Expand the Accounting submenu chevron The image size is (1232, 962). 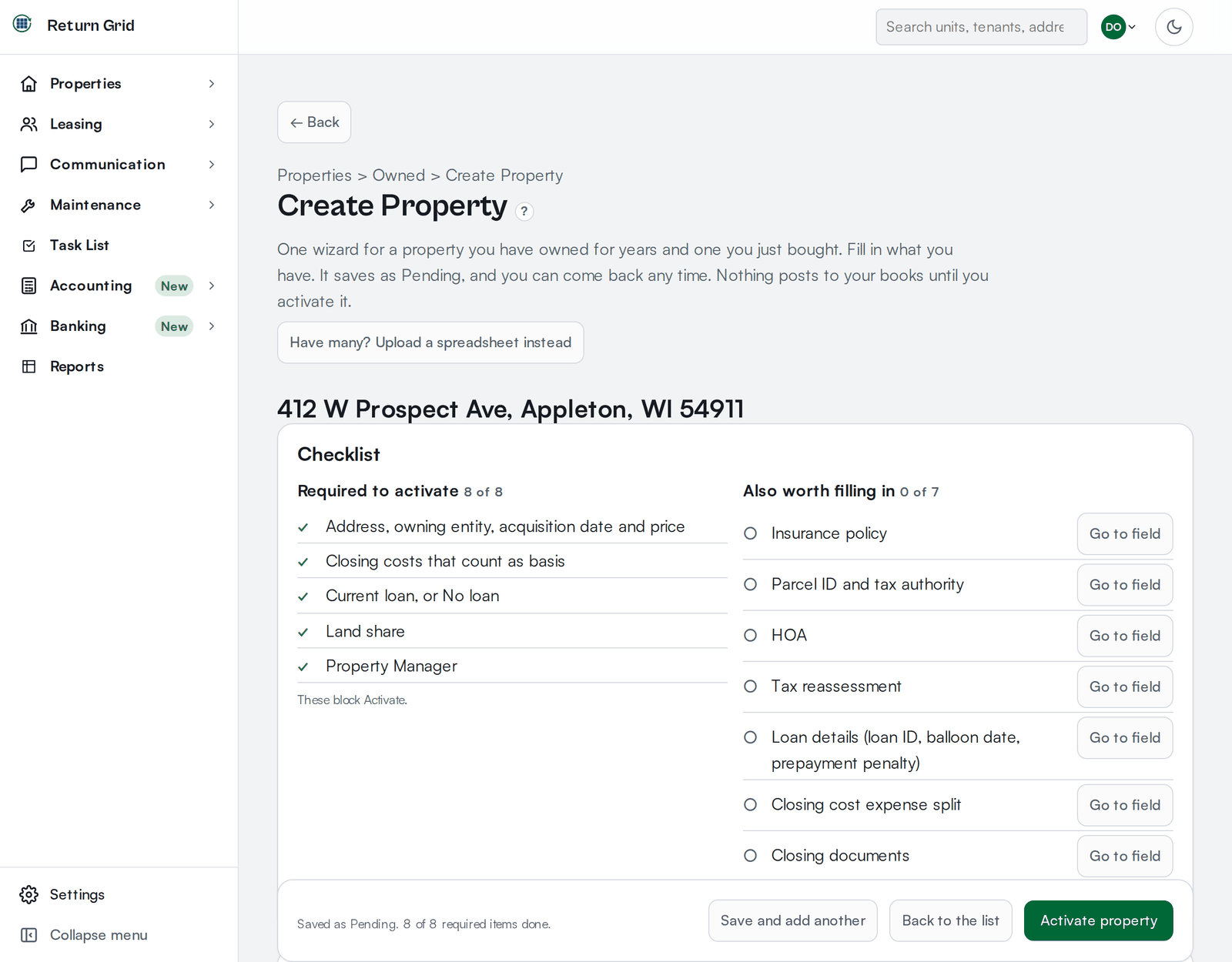pyautogui.click(x=212, y=286)
